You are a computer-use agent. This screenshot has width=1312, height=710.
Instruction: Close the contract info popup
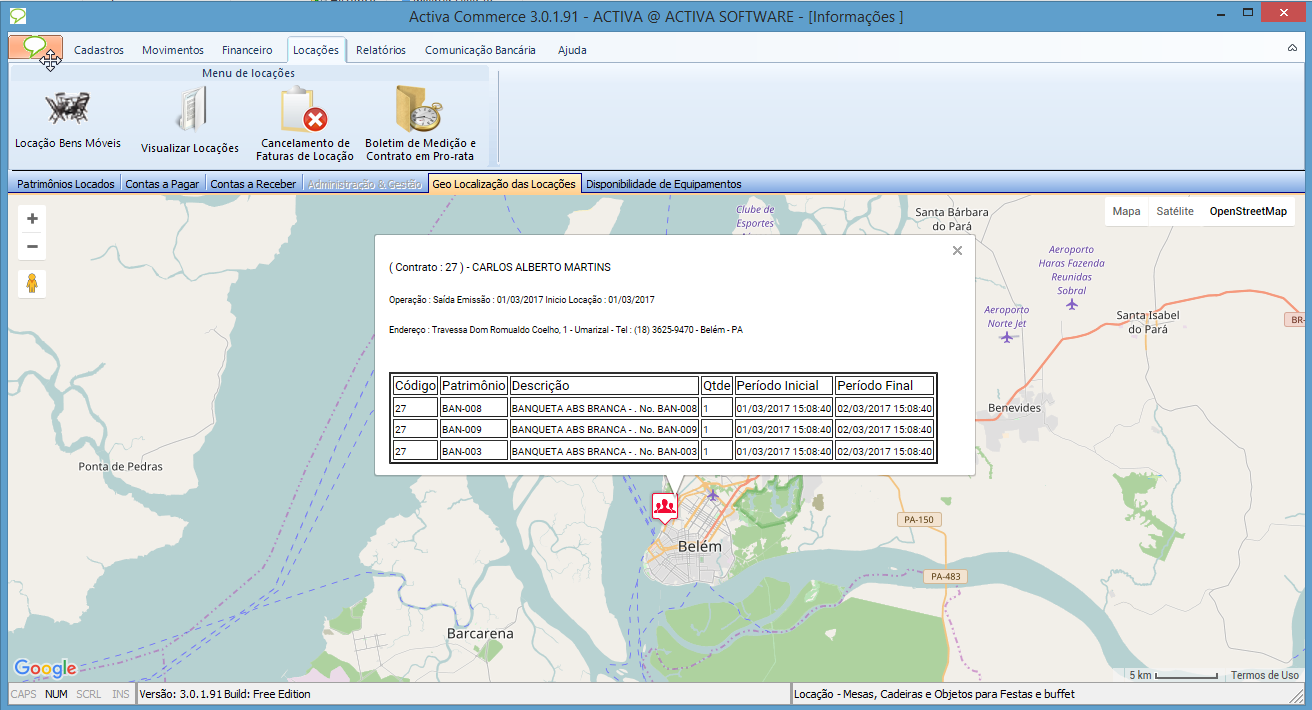pyautogui.click(x=957, y=251)
